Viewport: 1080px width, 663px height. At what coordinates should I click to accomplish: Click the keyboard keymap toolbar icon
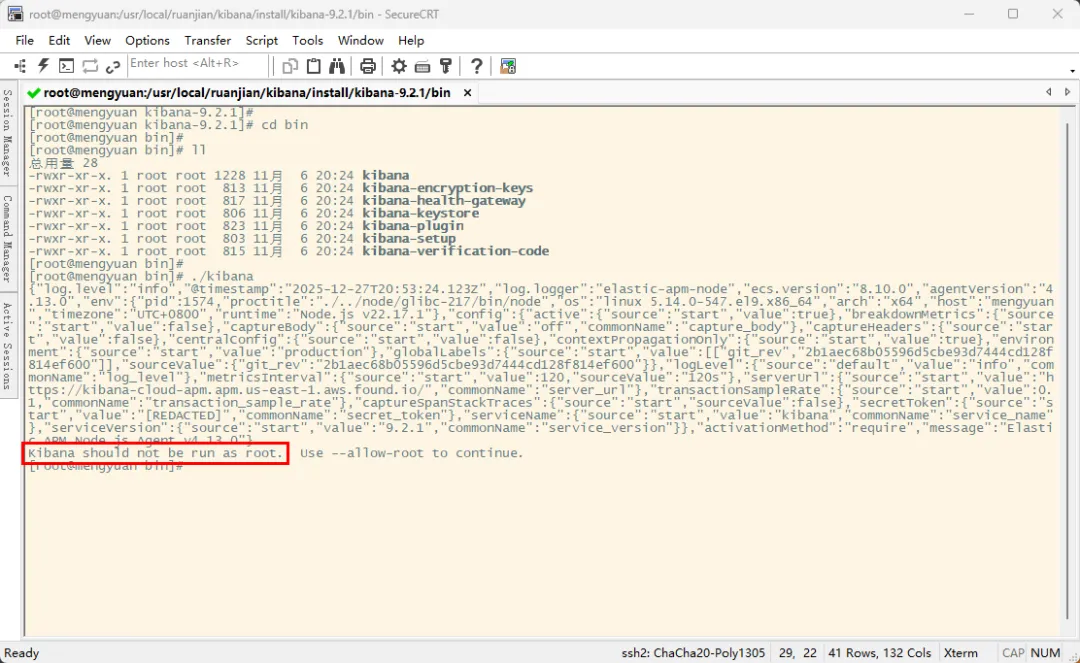pos(422,66)
